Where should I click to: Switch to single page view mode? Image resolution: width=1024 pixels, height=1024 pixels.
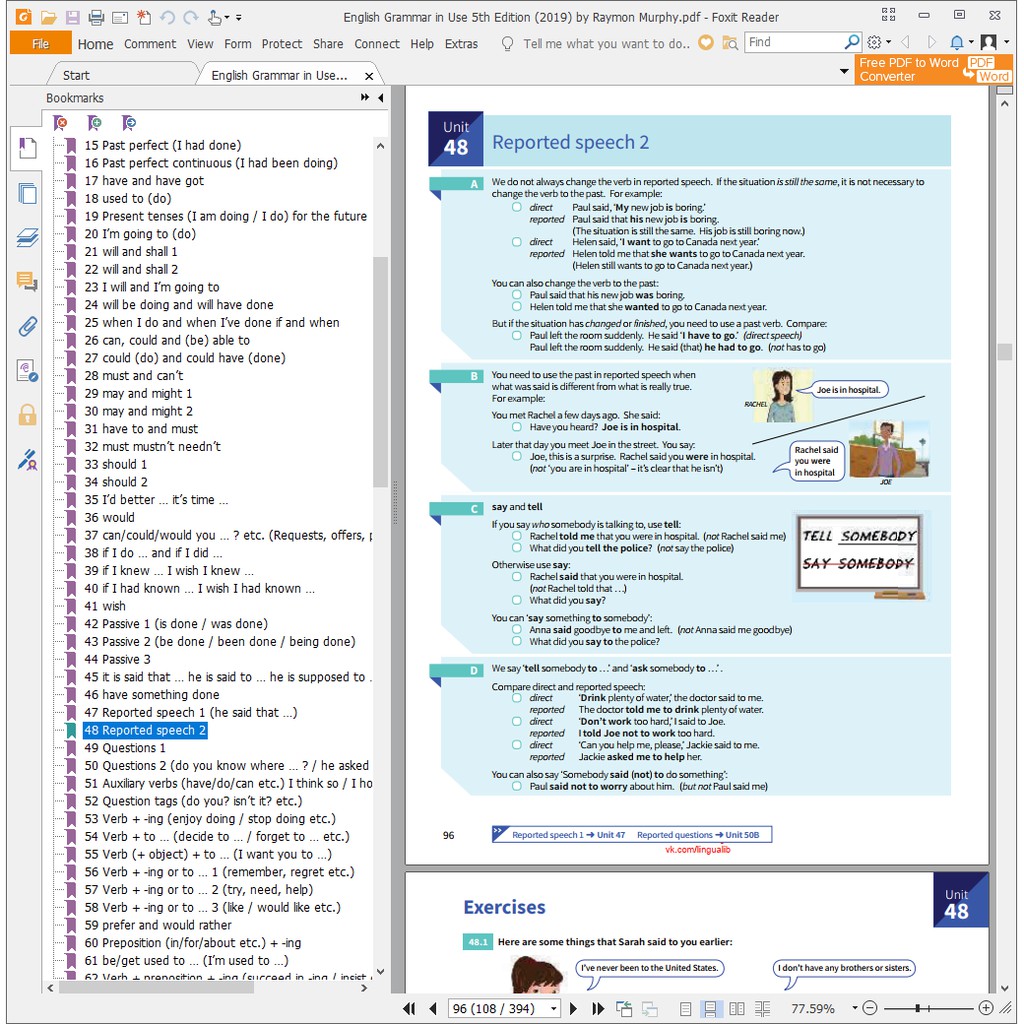[x=685, y=1008]
